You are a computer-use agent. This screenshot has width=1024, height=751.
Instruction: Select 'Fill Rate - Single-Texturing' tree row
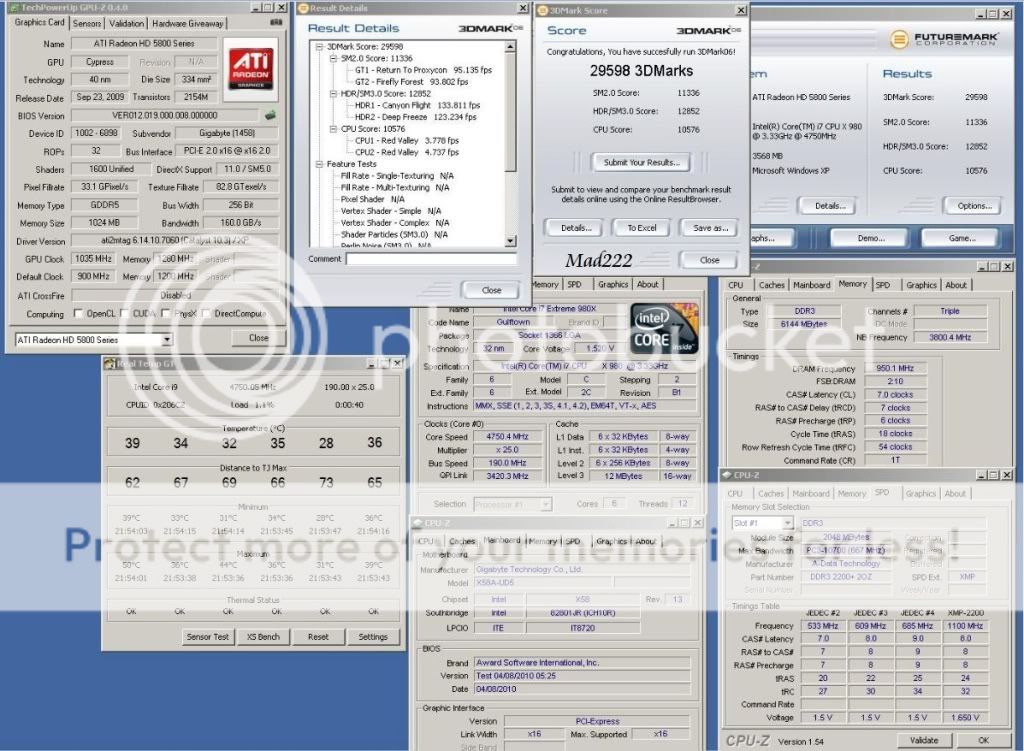coord(397,176)
